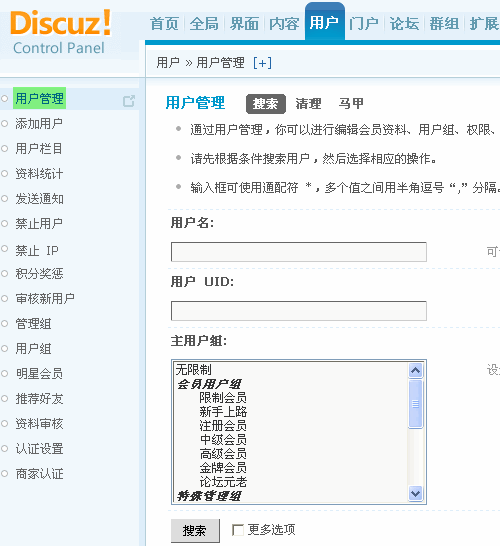
Task: Click the bullet beside 添加用户
Action: coord(5,124)
